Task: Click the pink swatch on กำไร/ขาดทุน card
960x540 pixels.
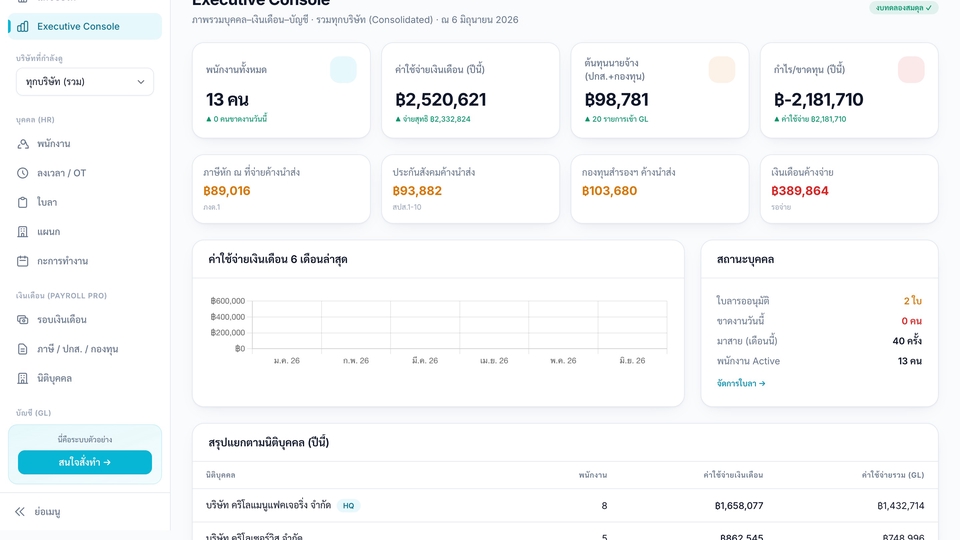Action: pyautogui.click(x=911, y=70)
